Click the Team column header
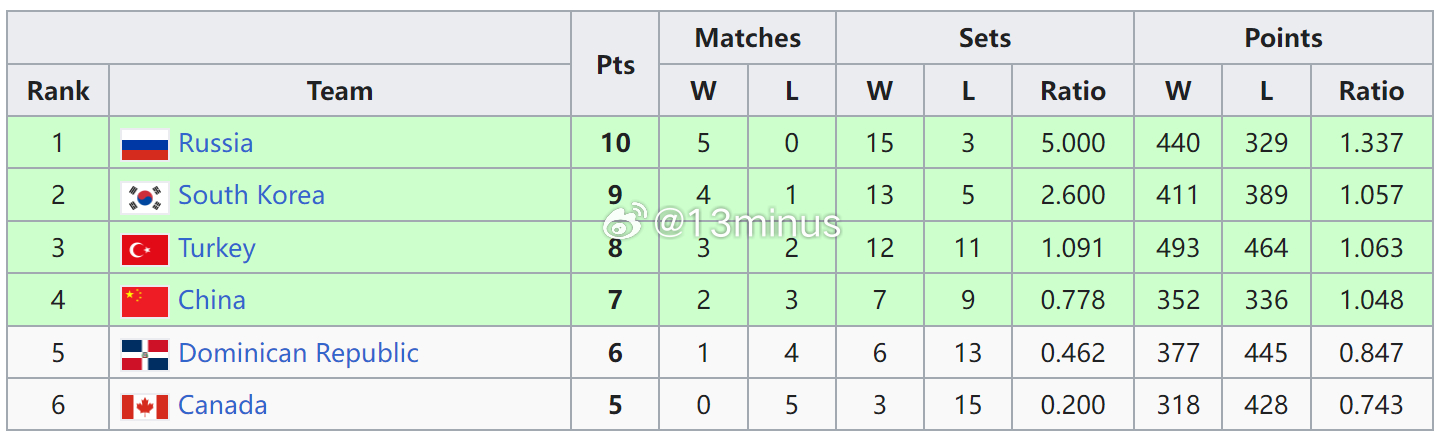1446x442 pixels. 340,91
